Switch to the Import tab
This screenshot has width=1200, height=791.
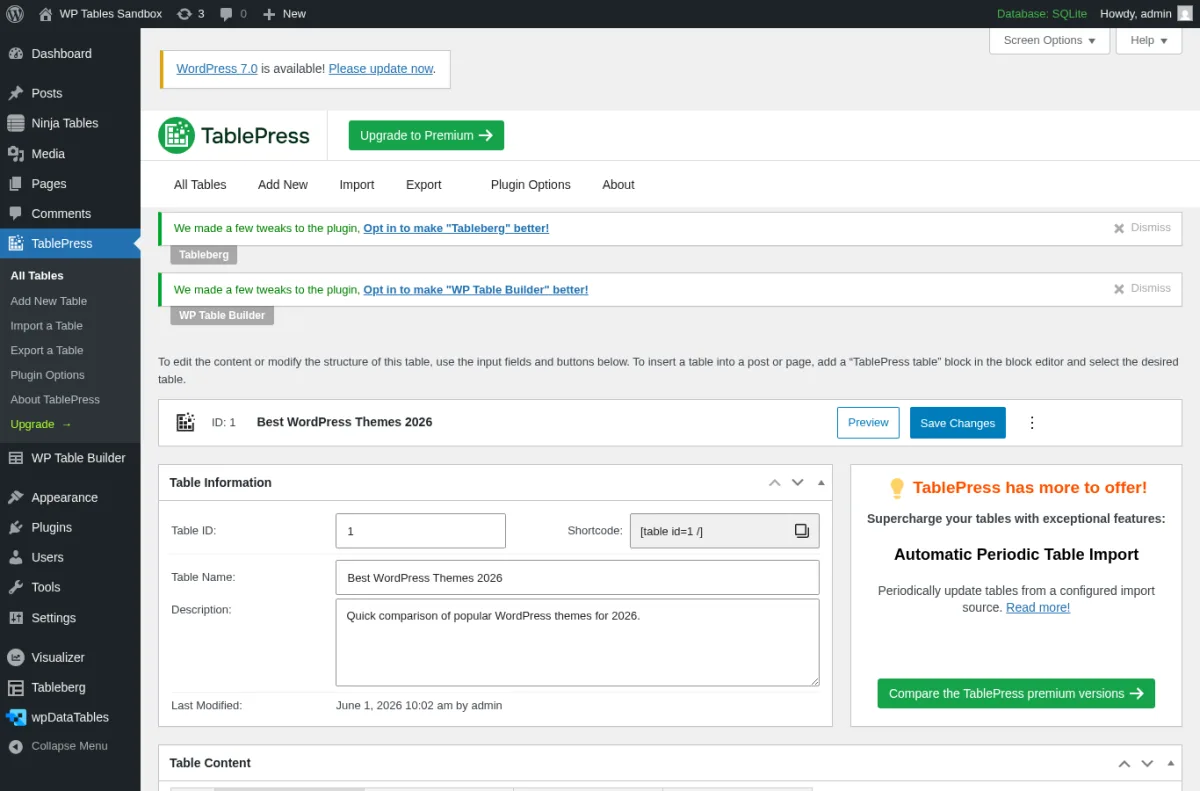tap(357, 185)
